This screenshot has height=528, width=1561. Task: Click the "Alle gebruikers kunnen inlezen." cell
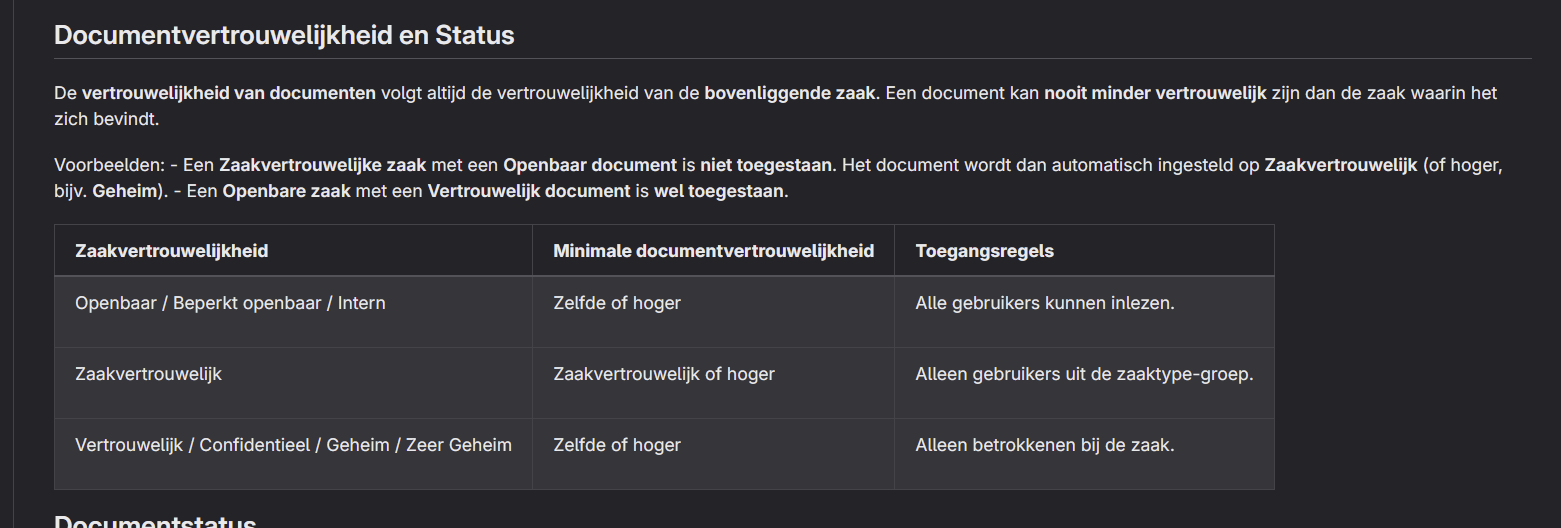pos(1044,303)
